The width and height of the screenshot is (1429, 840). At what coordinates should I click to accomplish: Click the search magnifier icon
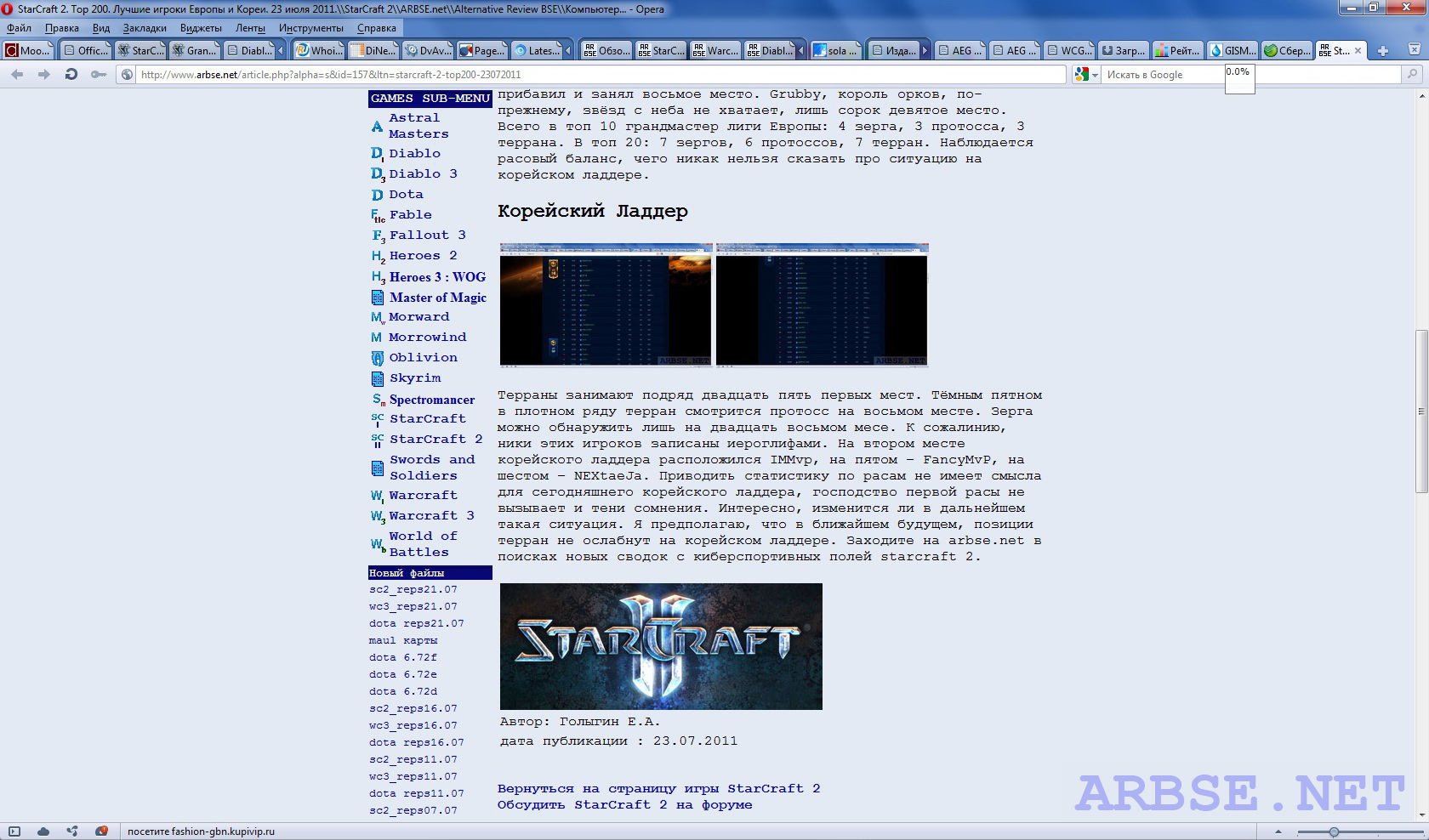click(x=1413, y=75)
